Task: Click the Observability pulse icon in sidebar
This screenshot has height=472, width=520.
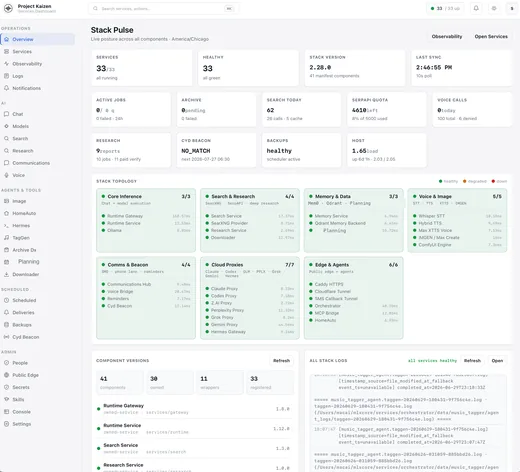Action: tap(6, 64)
